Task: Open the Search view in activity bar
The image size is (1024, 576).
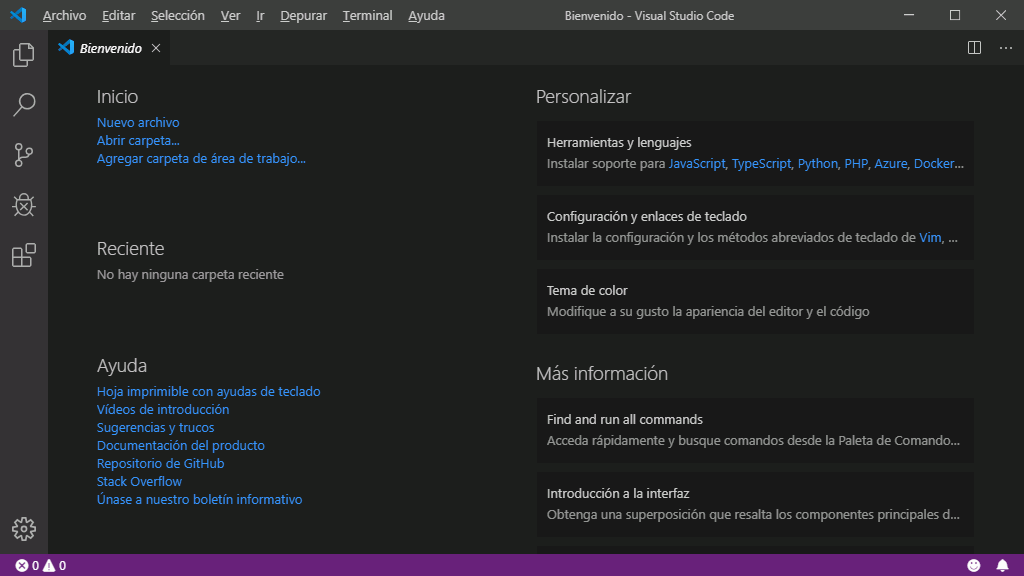Action: click(24, 104)
